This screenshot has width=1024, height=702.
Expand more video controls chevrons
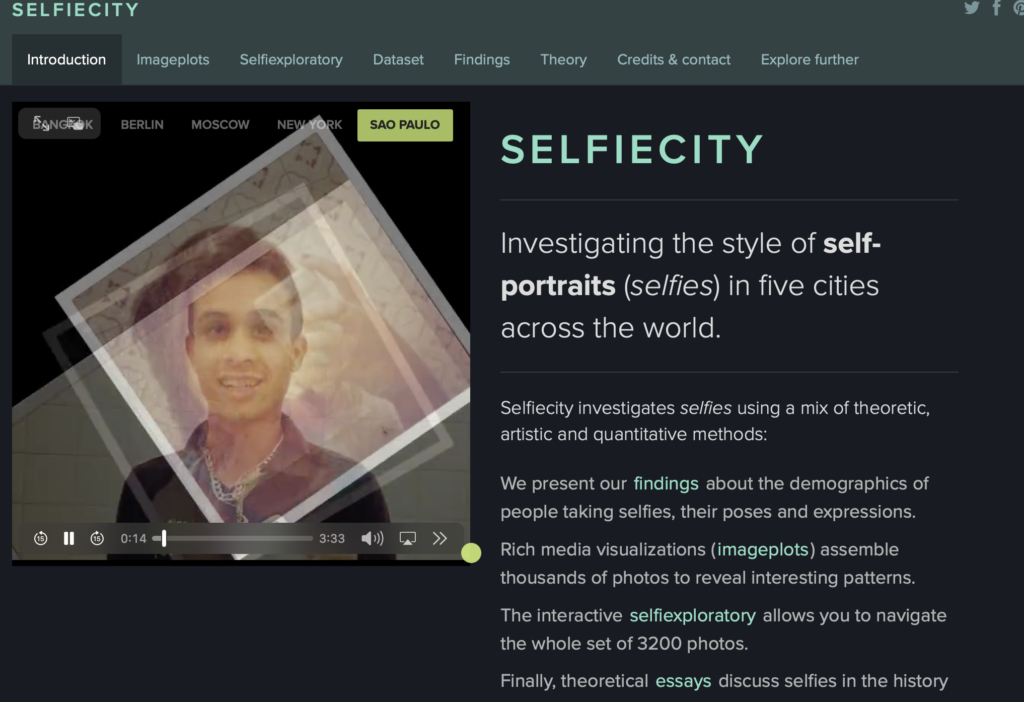coord(440,538)
